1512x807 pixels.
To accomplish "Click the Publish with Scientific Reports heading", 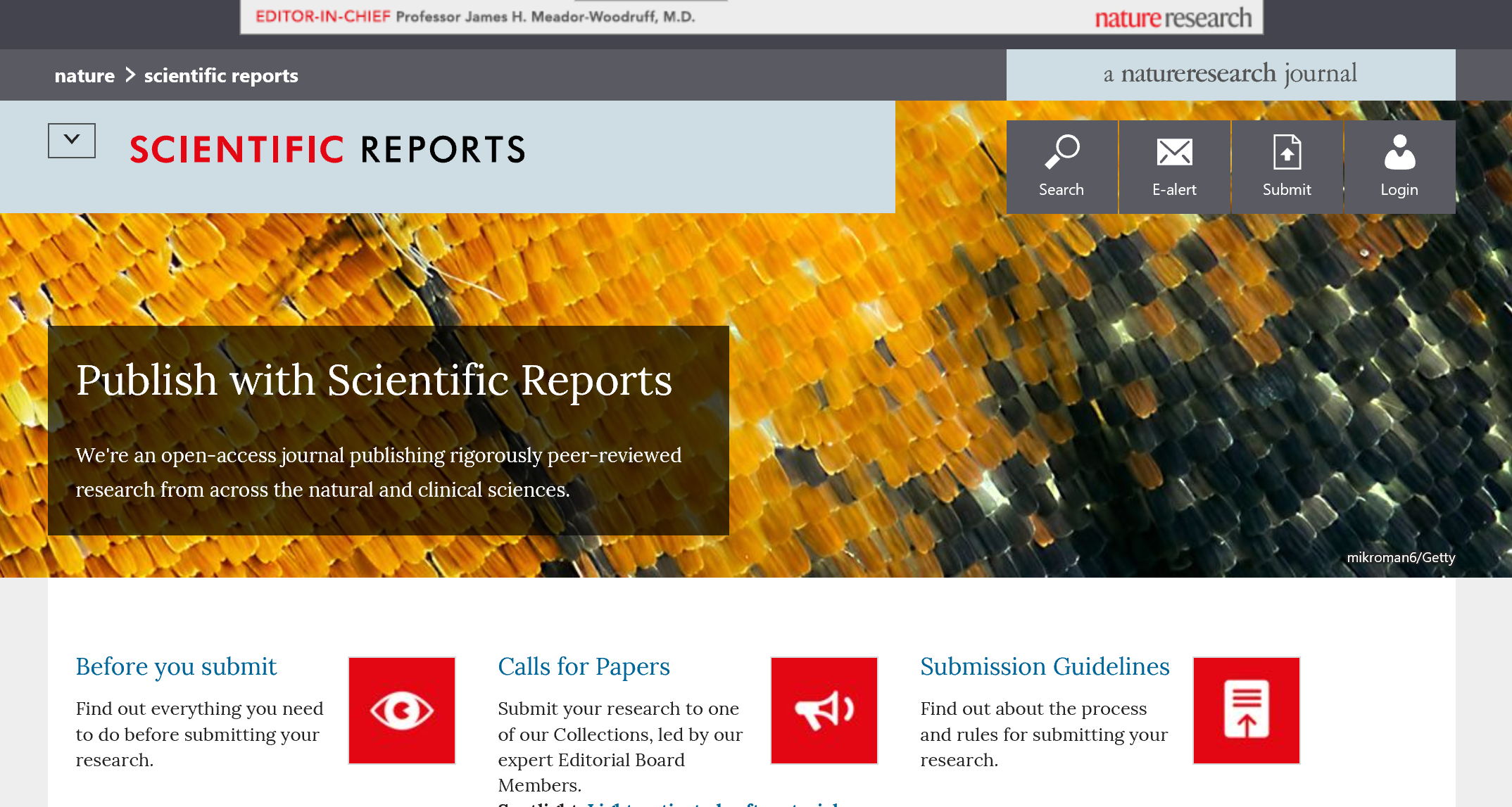I will tap(374, 381).
